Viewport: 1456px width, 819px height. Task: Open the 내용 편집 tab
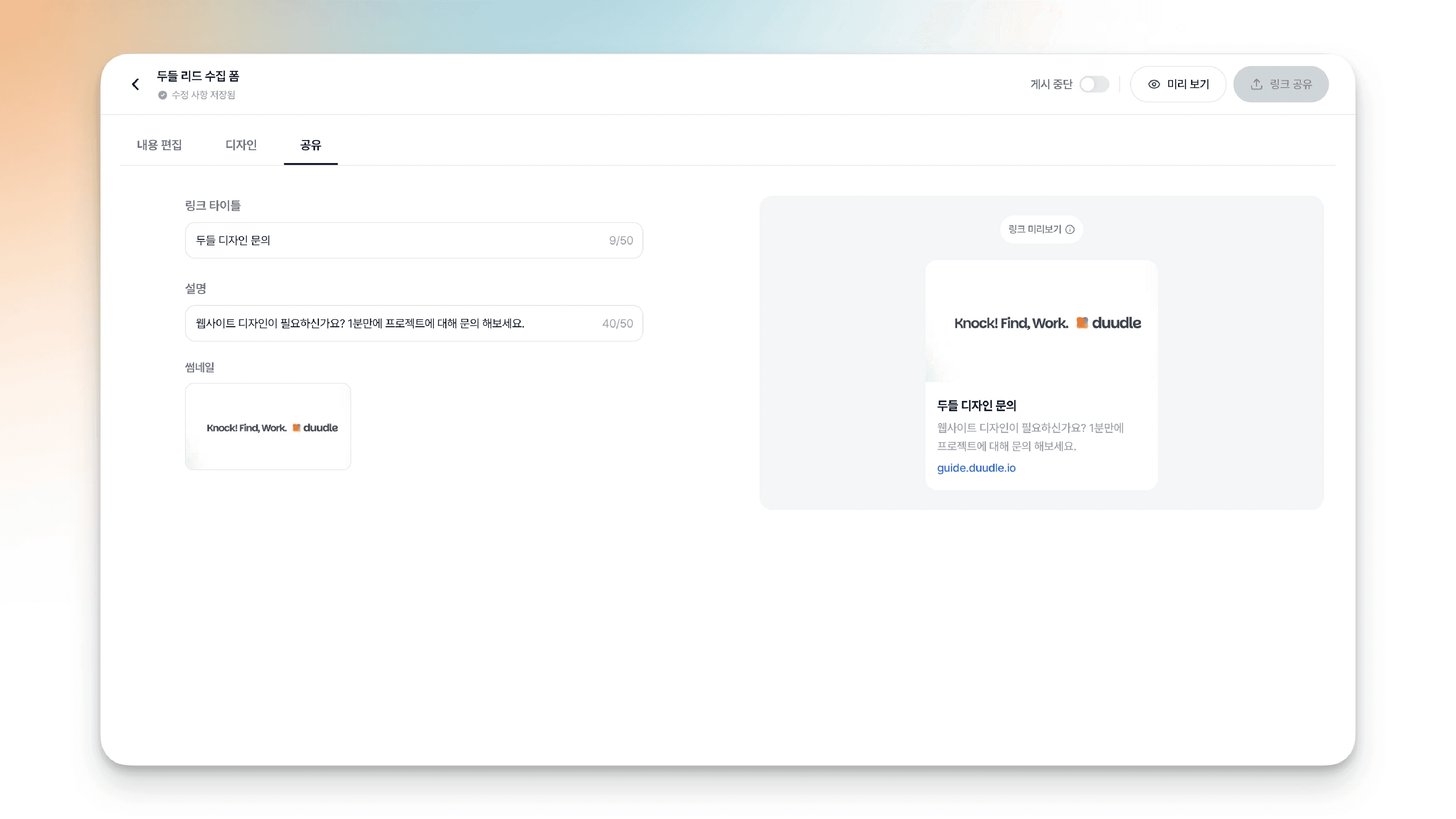pos(159,145)
